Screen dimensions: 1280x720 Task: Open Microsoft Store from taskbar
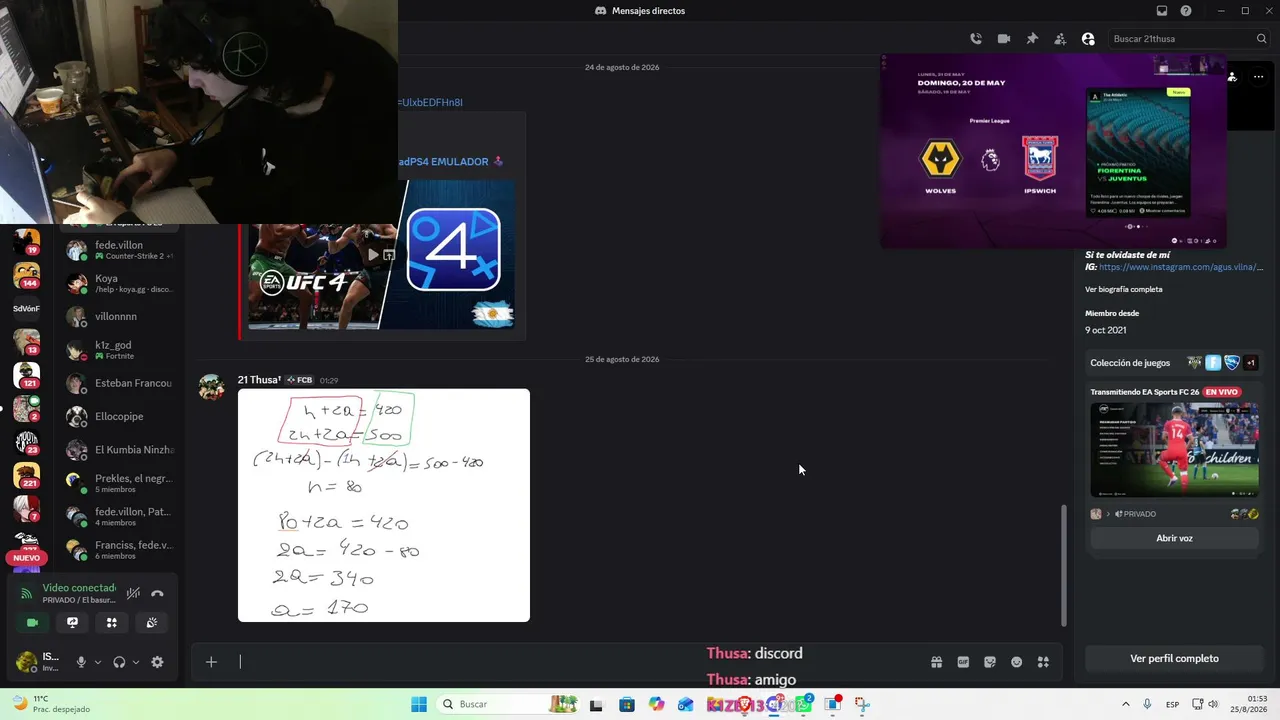626,704
